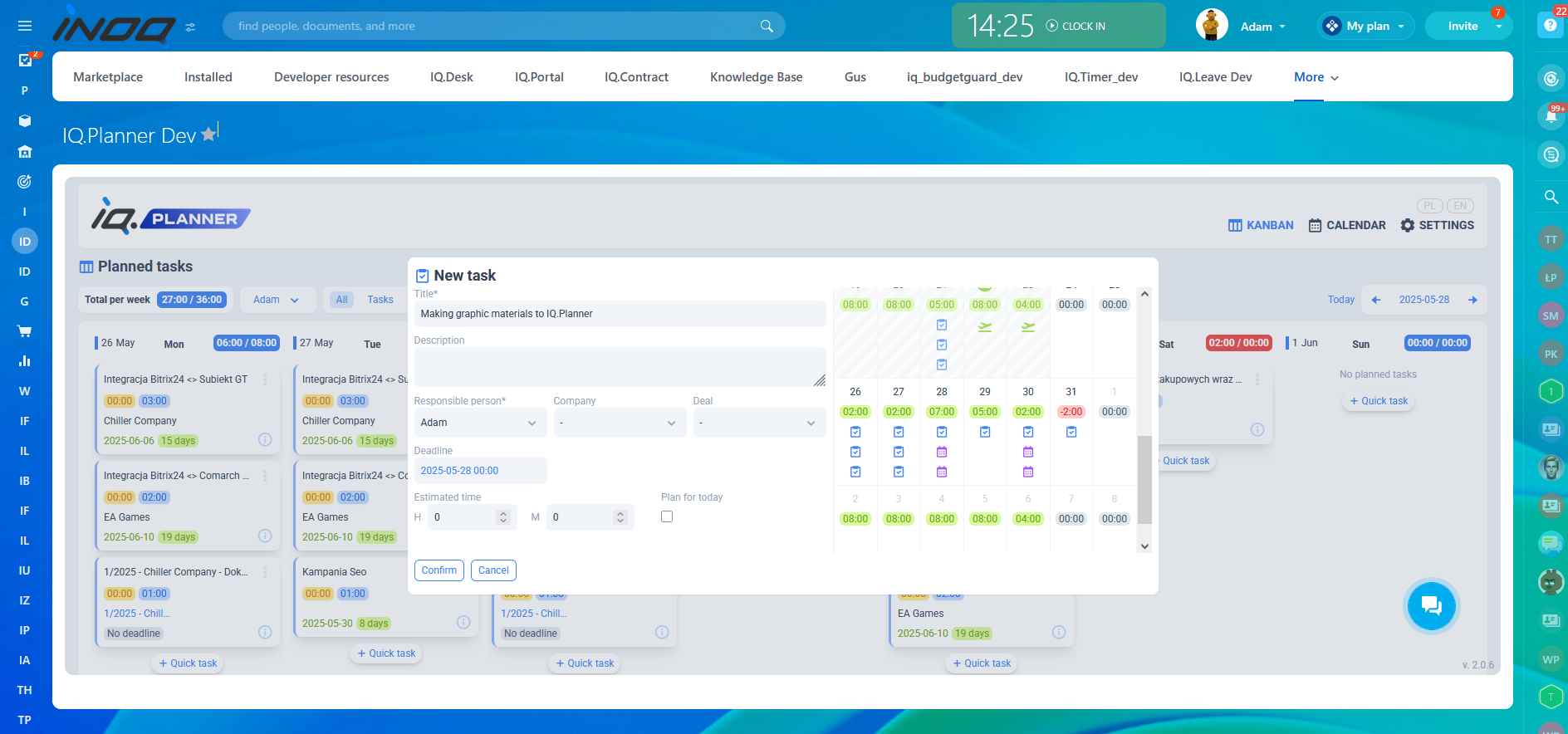Expand the Invite button arrow
The width and height of the screenshot is (1568, 734).
point(1499,27)
